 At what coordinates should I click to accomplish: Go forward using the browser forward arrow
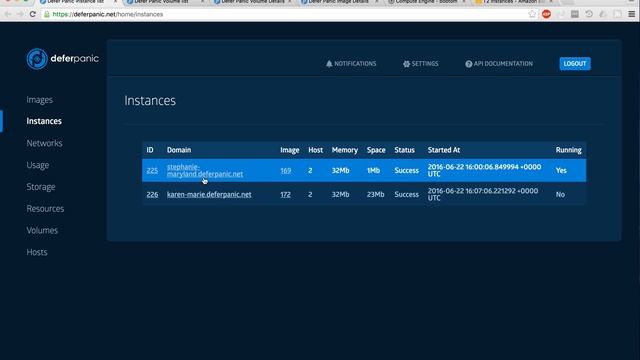20,14
